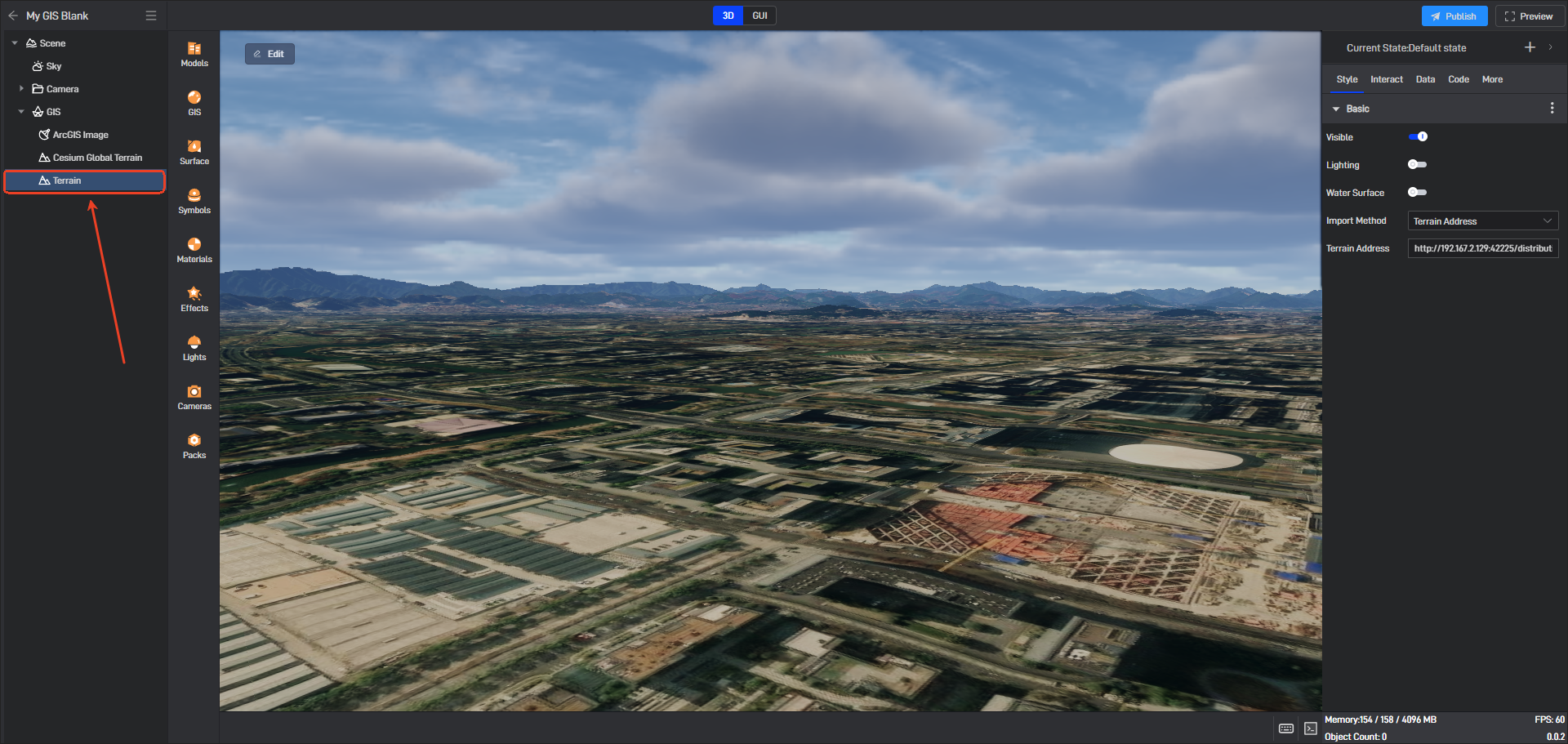Enable the Lighting switch
1568x744 pixels.
[1418, 165]
